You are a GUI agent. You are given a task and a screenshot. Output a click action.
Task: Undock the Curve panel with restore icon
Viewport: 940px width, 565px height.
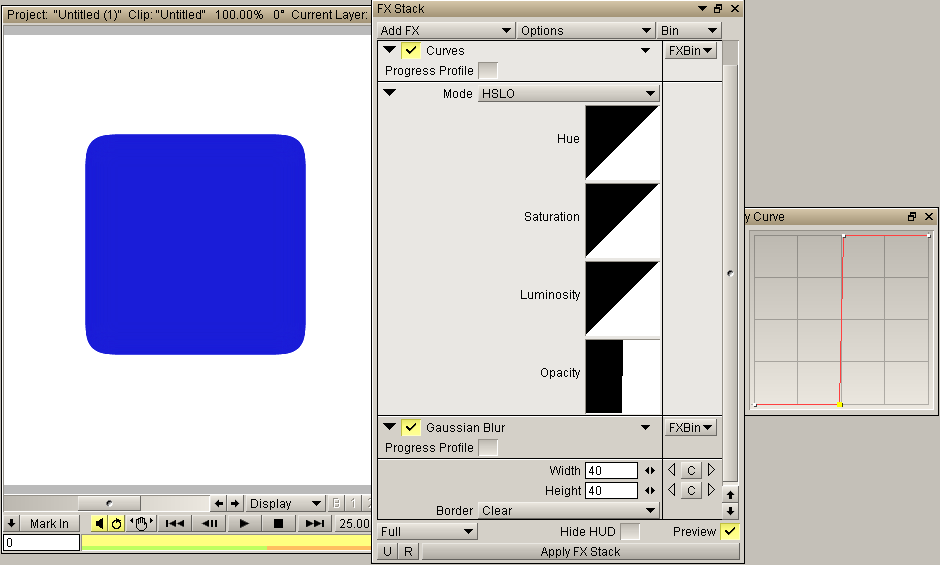coord(912,217)
